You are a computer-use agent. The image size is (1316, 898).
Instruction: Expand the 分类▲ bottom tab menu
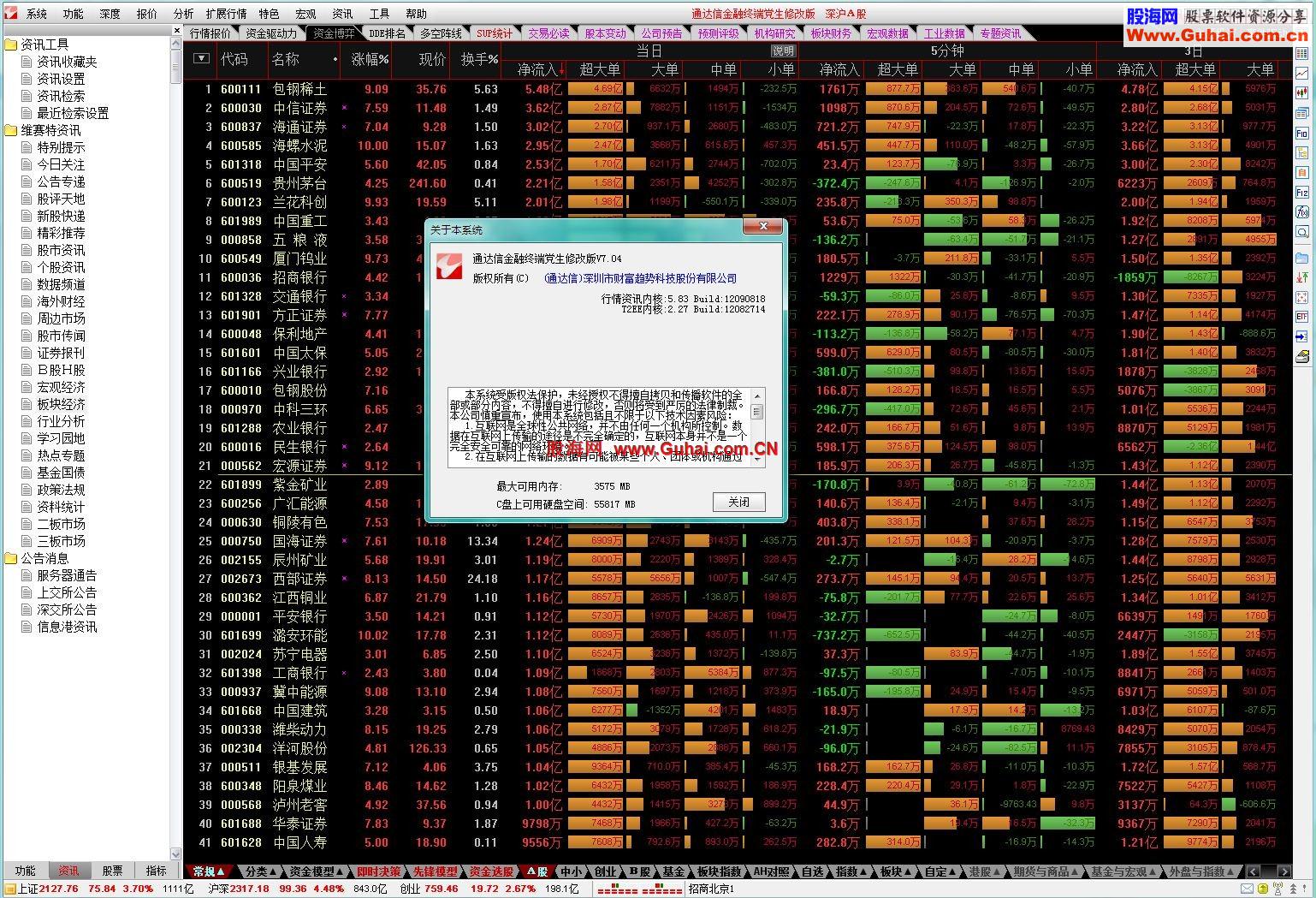pyautogui.click(x=261, y=871)
